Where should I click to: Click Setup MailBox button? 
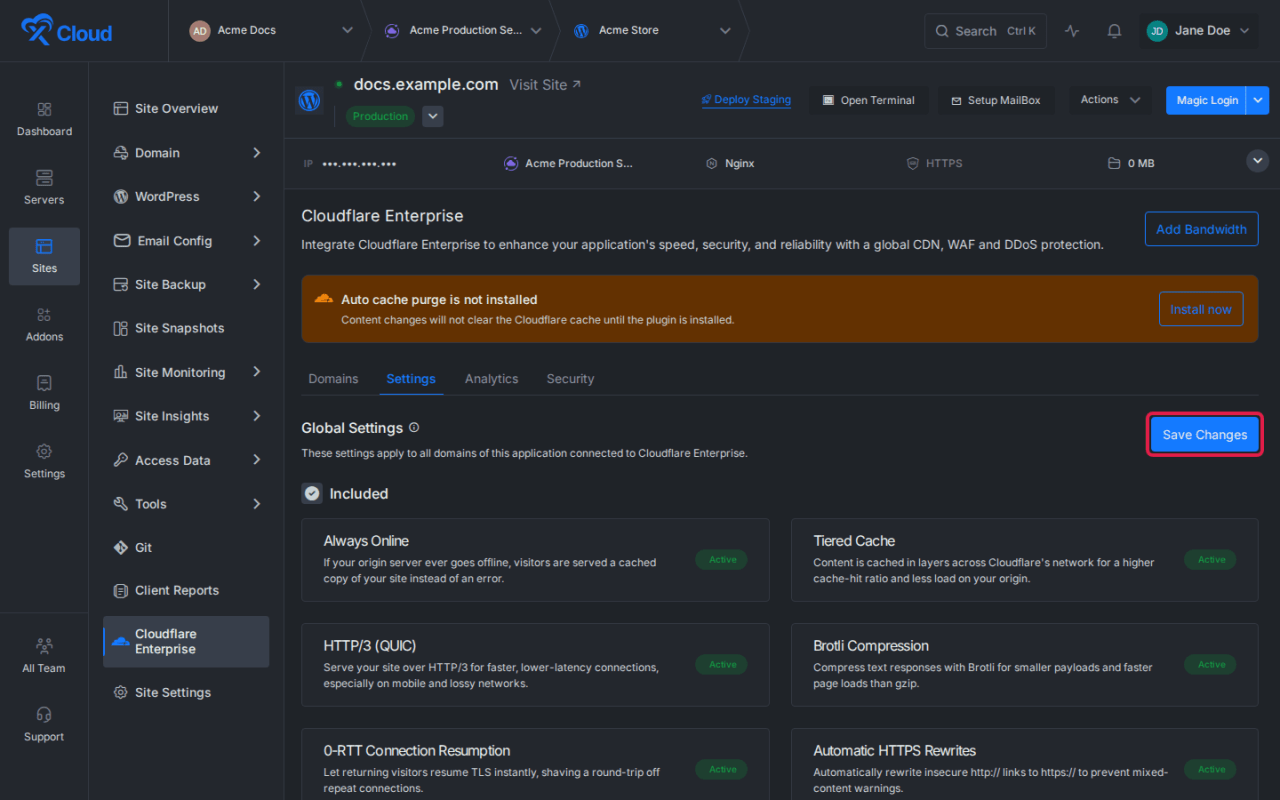[x=995, y=100]
